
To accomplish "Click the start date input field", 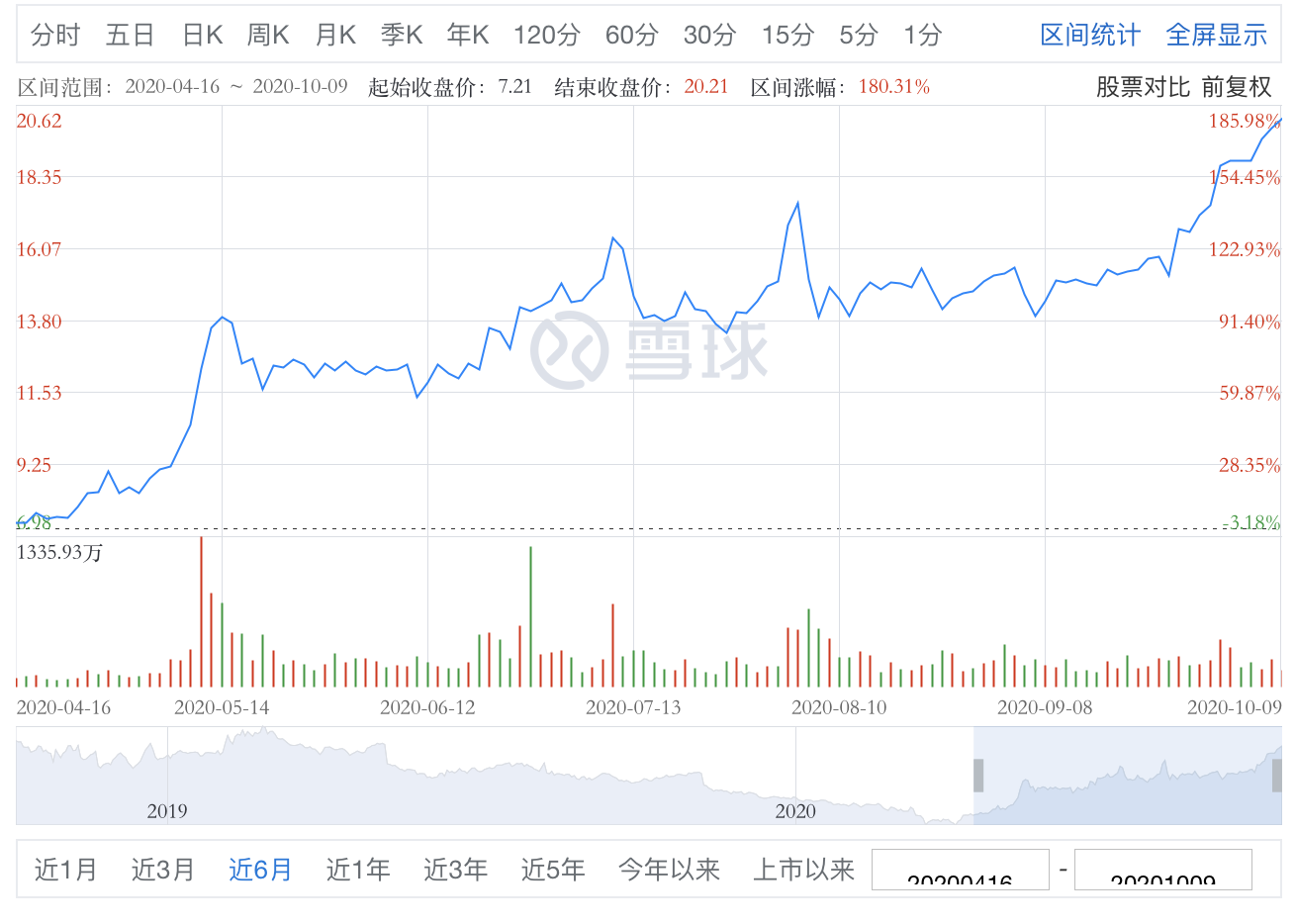I will (x=961, y=870).
